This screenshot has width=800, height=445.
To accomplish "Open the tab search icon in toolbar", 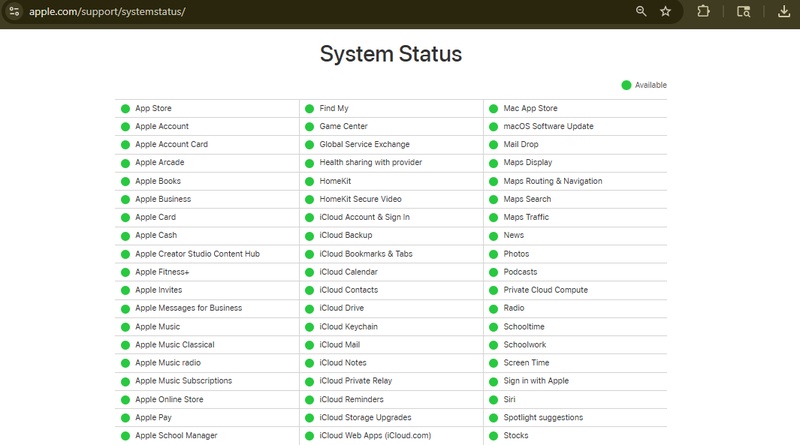I will click(743, 11).
